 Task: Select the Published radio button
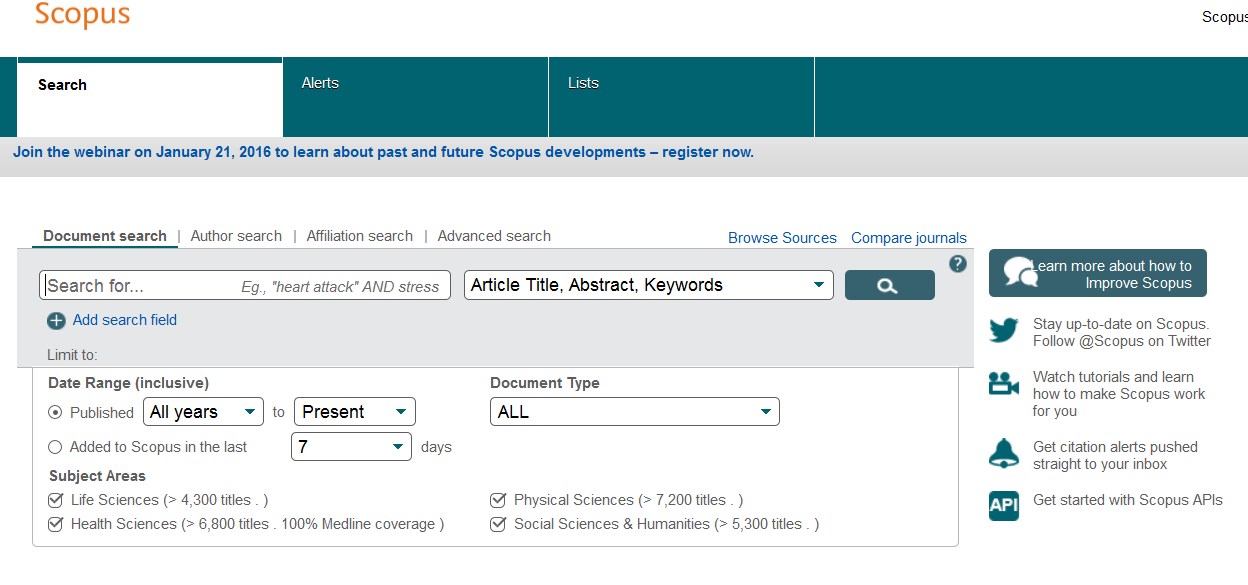(x=55, y=412)
